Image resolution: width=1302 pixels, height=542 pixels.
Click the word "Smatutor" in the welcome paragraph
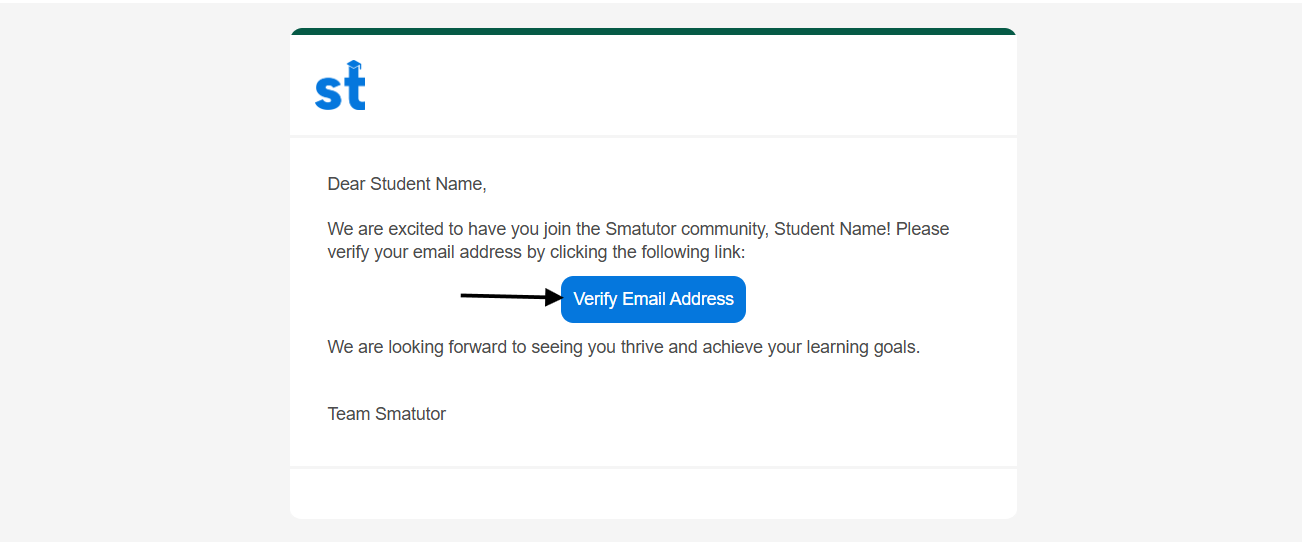[641, 229]
